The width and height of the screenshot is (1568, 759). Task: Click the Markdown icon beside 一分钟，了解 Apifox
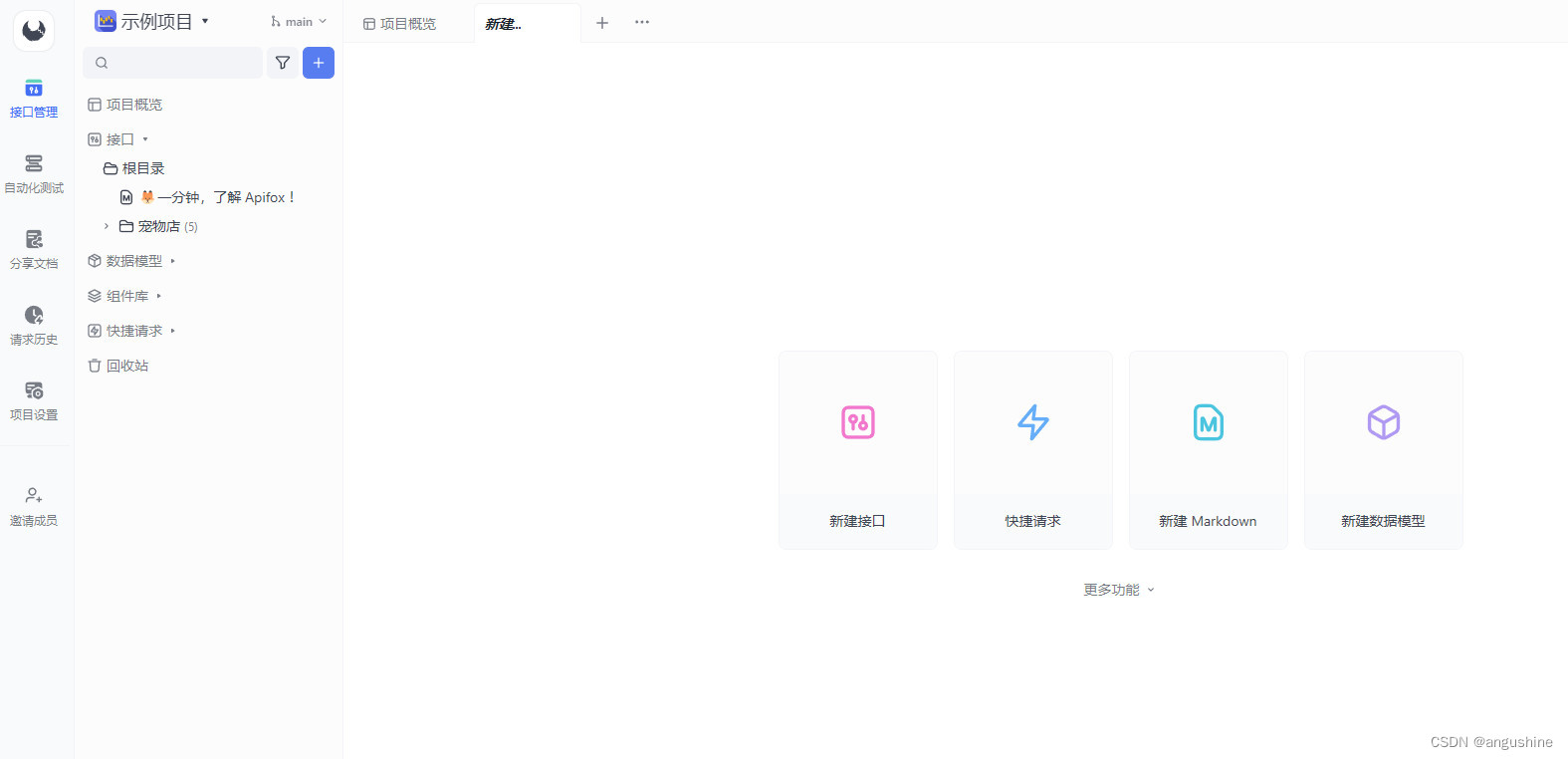pyautogui.click(x=126, y=197)
